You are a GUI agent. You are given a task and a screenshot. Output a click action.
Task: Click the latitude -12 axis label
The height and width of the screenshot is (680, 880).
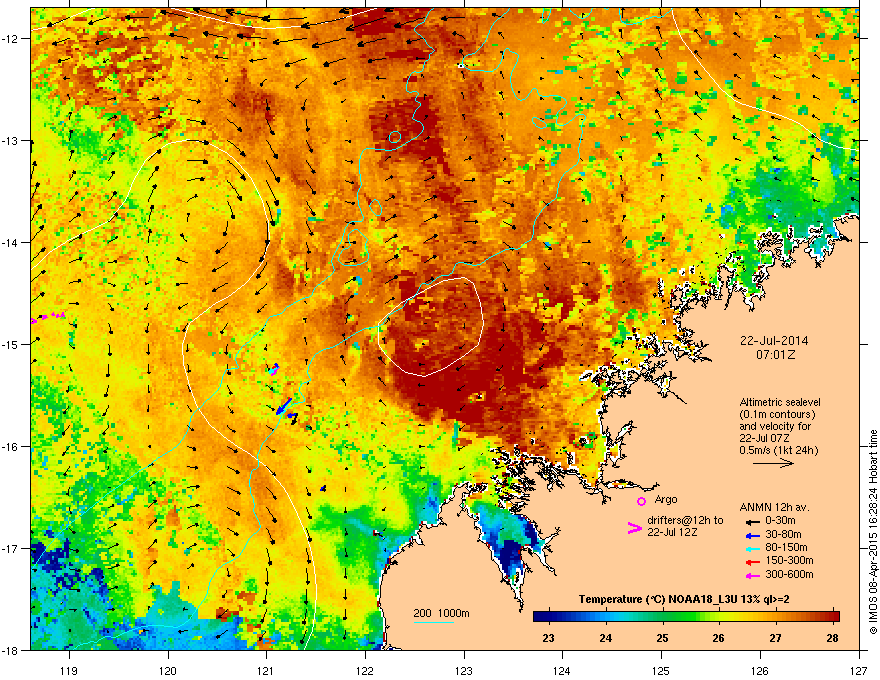pyautogui.click(x=11, y=39)
